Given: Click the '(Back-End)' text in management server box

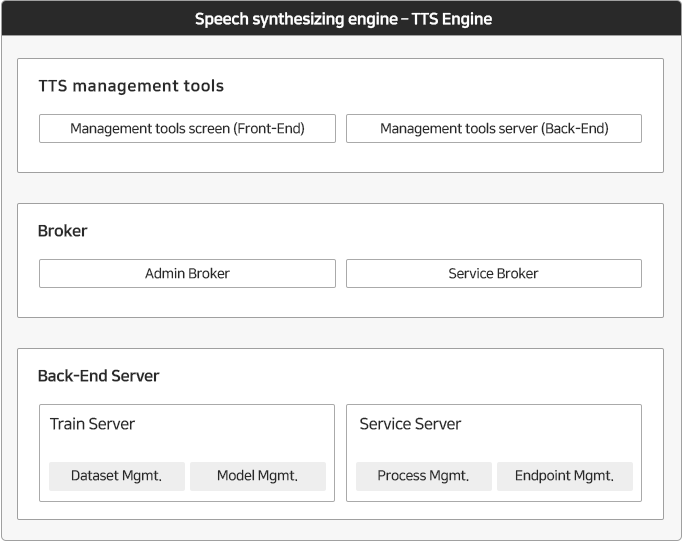Looking at the screenshot, I should click(575, 129).
